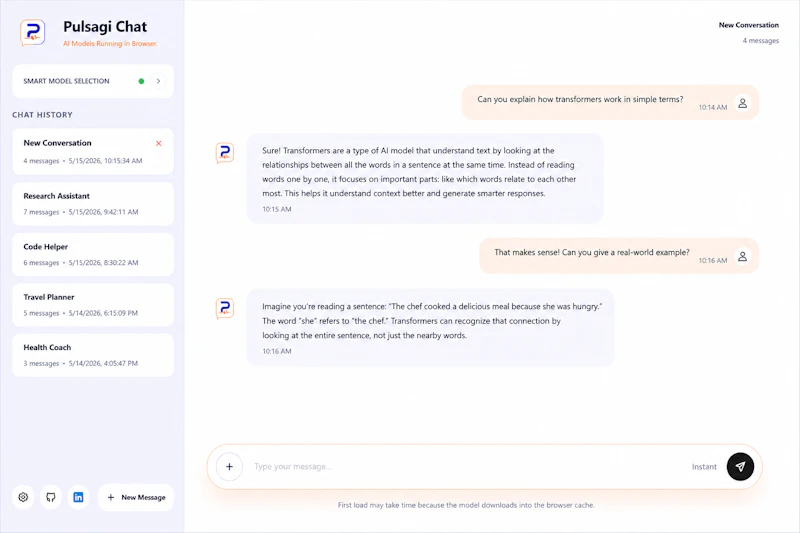Click the SMART MODEL SELECTION label
Viewport: 800px width, 533px height.
(66, 81)
